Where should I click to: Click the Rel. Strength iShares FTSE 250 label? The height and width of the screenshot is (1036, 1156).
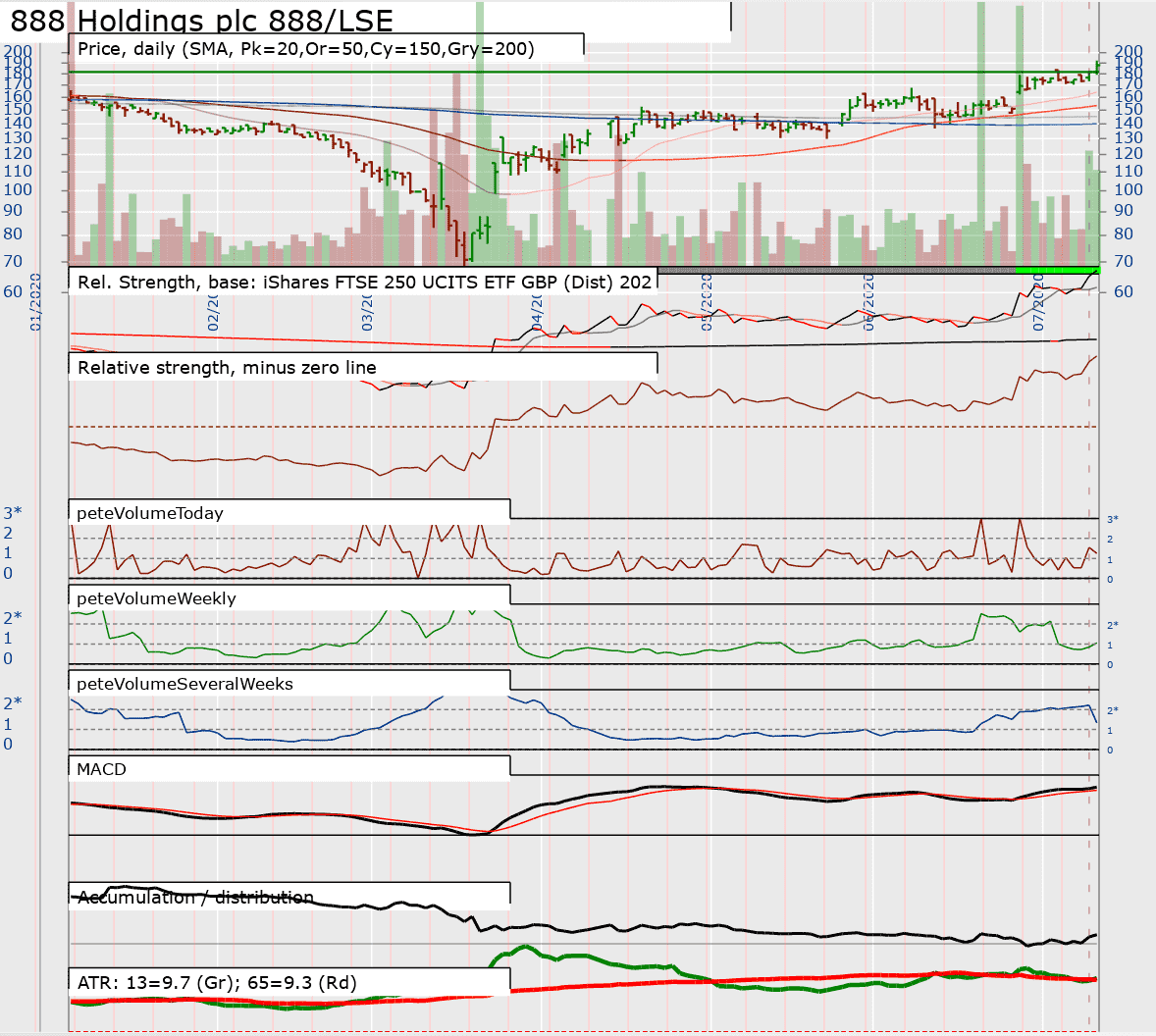pyautogui.click(x=365, y=283)
